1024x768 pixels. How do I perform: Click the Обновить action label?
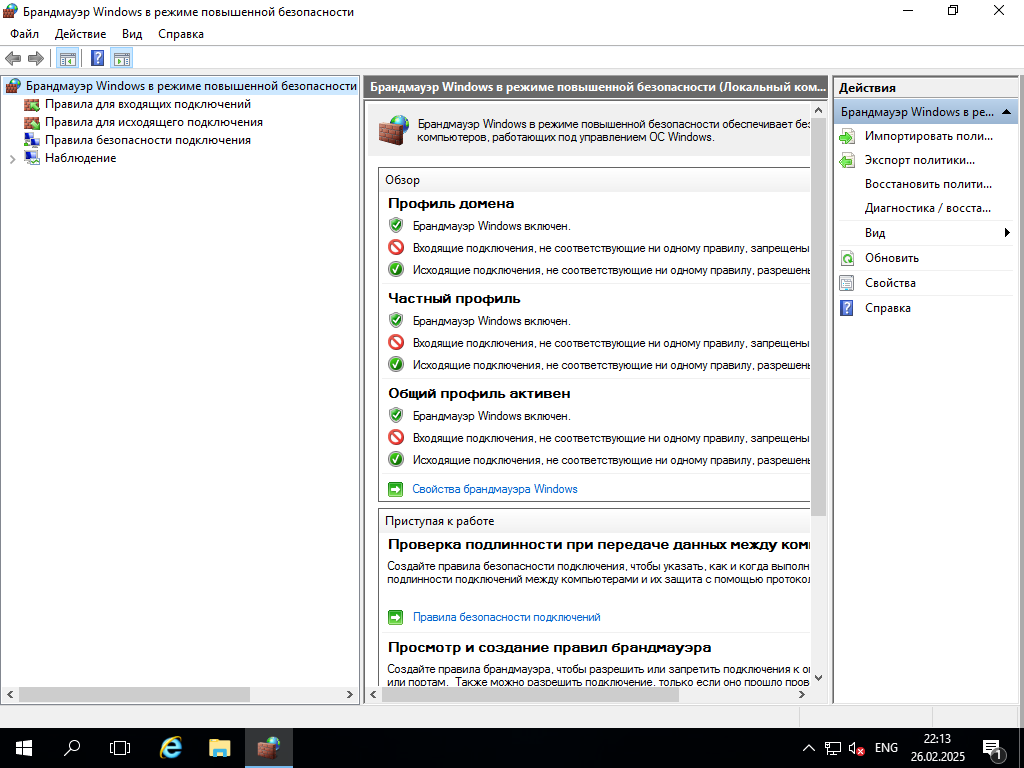tap(891, 258)
